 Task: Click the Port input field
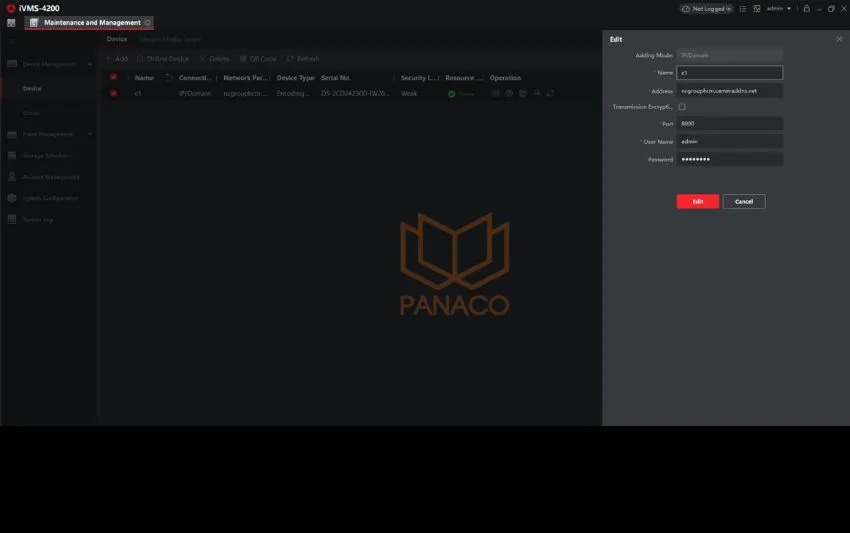coord(729,124)
